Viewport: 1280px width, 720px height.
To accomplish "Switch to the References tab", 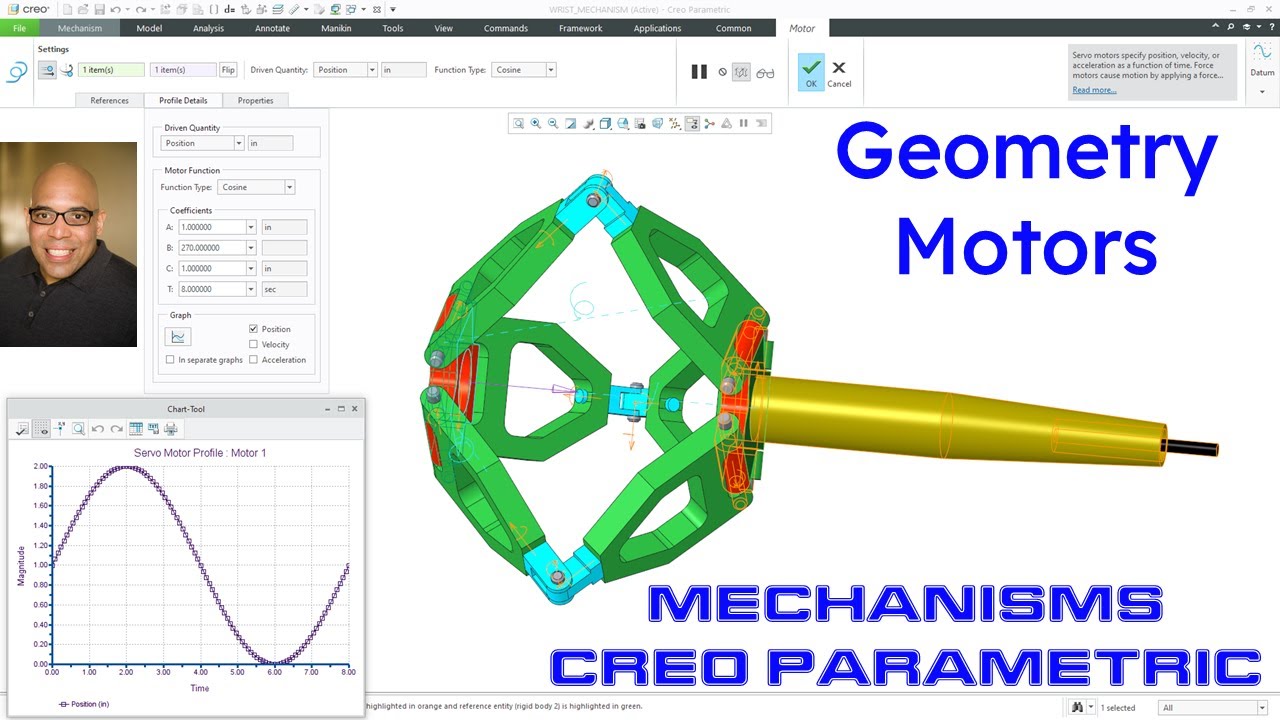I will [109, 100].
